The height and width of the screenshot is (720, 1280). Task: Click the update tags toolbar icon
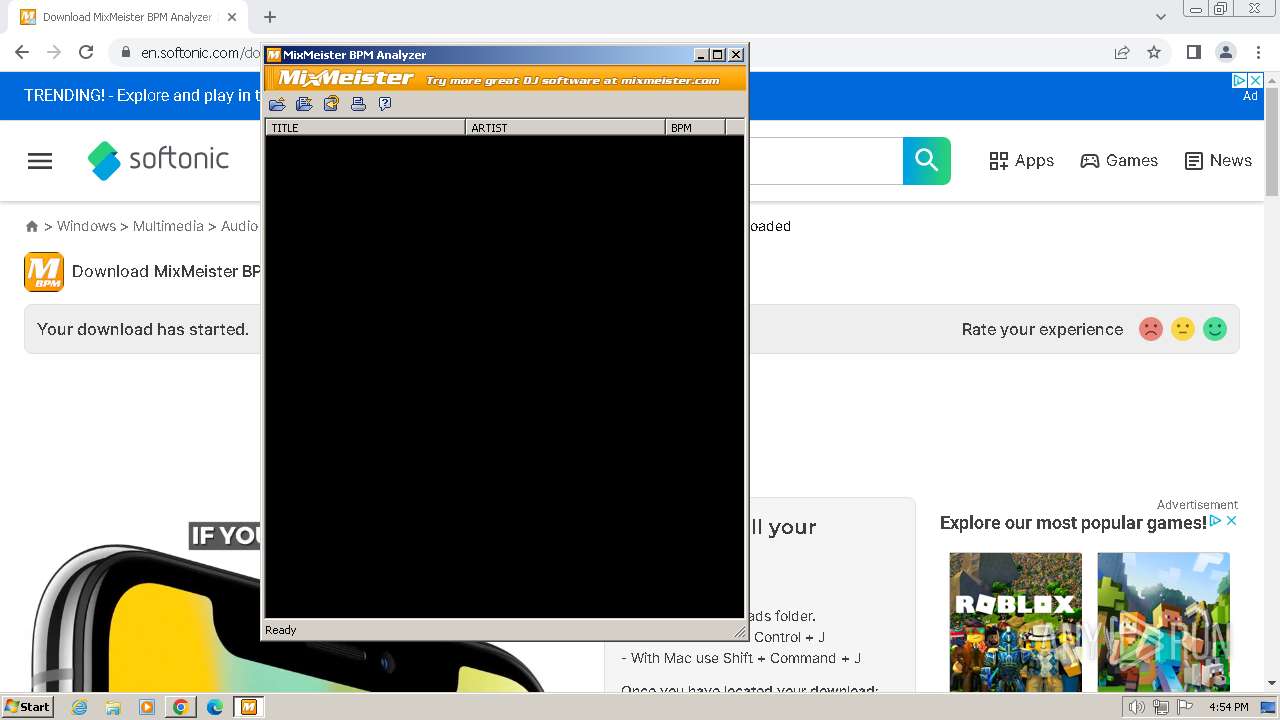pos(331,104)
